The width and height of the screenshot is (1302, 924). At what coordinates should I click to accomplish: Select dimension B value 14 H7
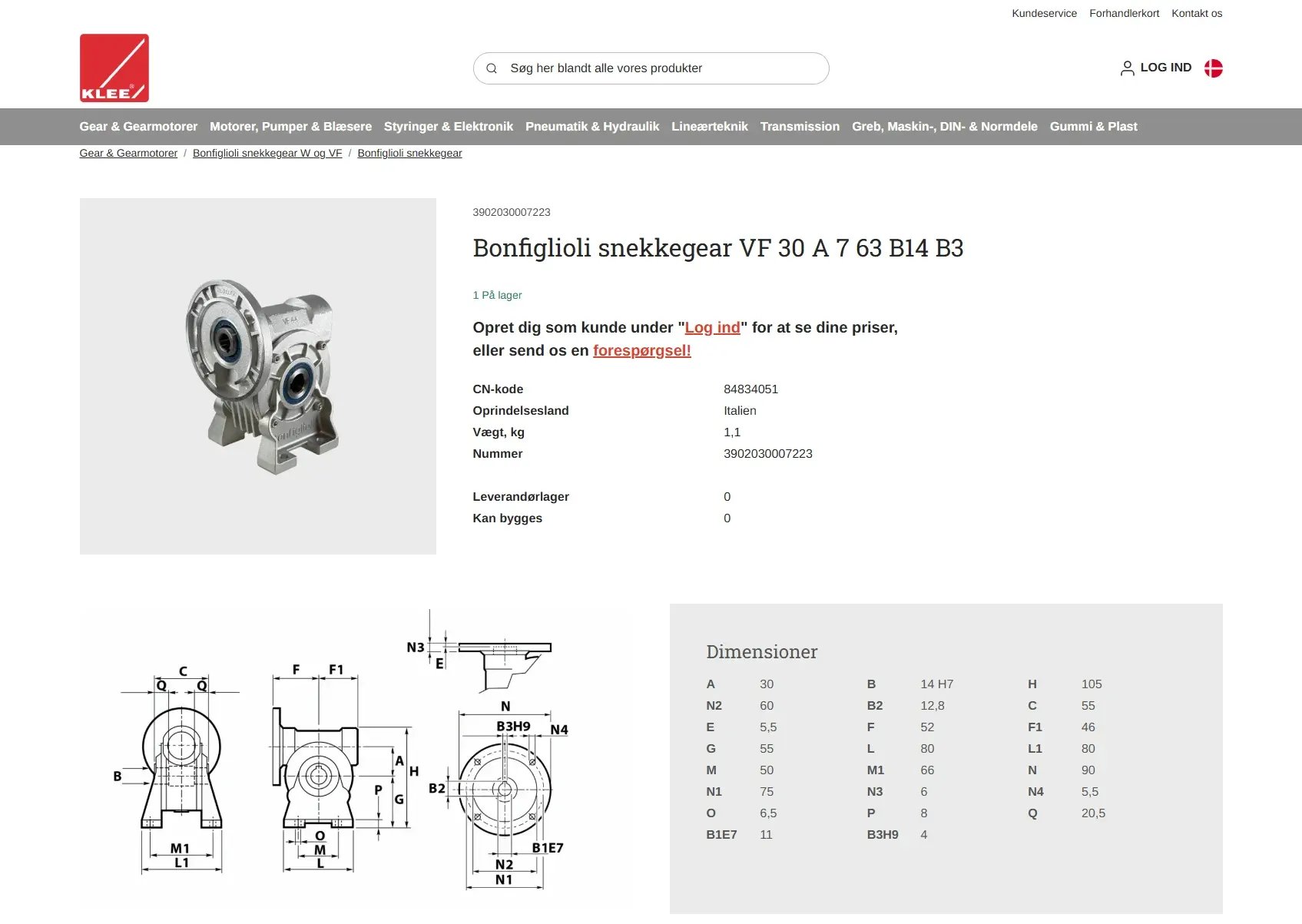point(936,684)
